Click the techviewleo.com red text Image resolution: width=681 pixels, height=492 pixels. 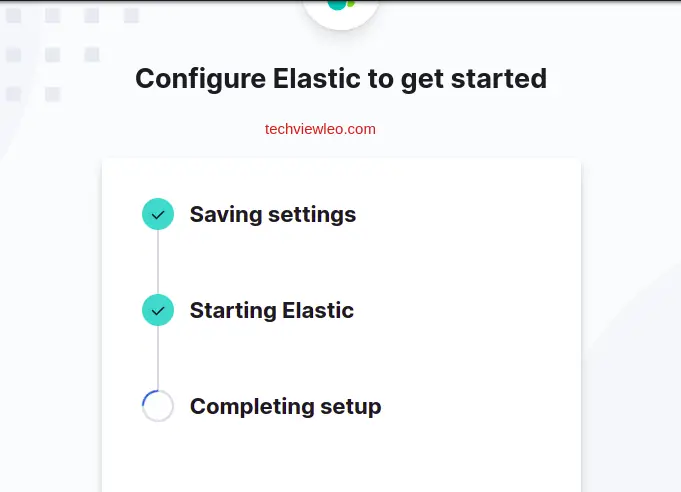[x=320, y=129]
